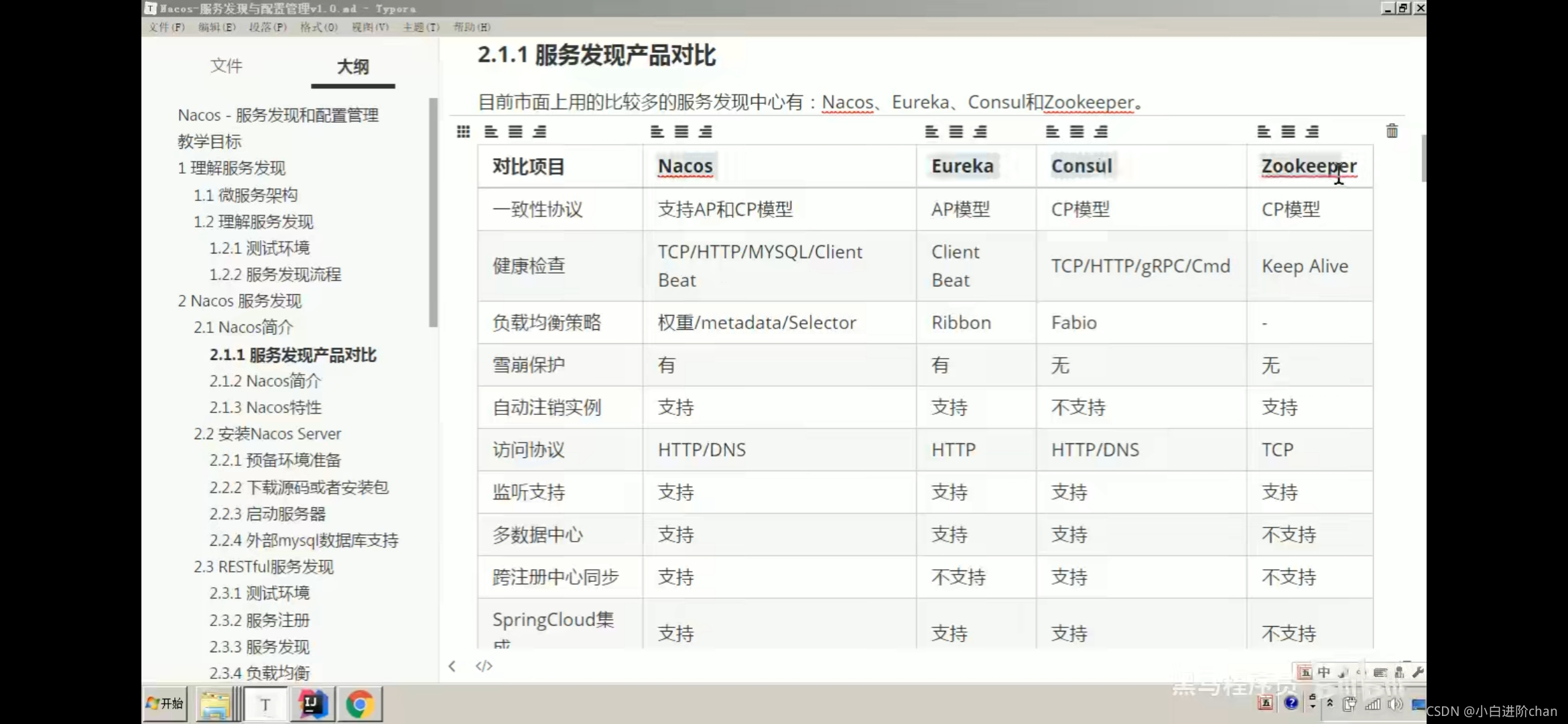Left-align the Nacos column
1568x724 pixels.
point(657,132)
